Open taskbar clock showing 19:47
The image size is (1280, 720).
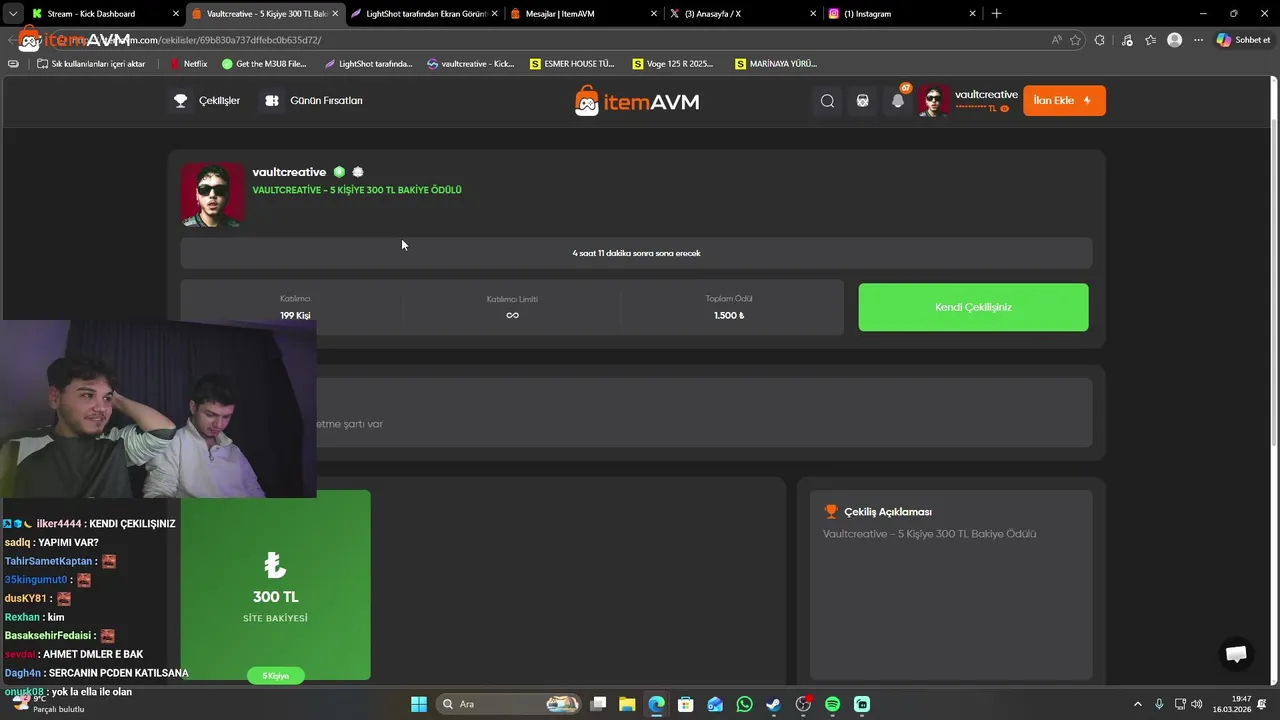(1232, 704)
